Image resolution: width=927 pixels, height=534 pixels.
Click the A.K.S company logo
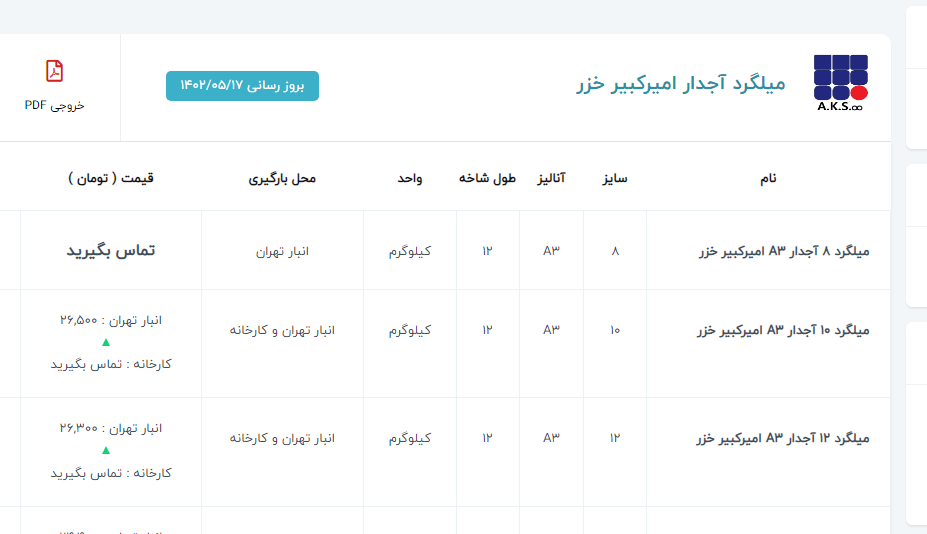point(840,83)
